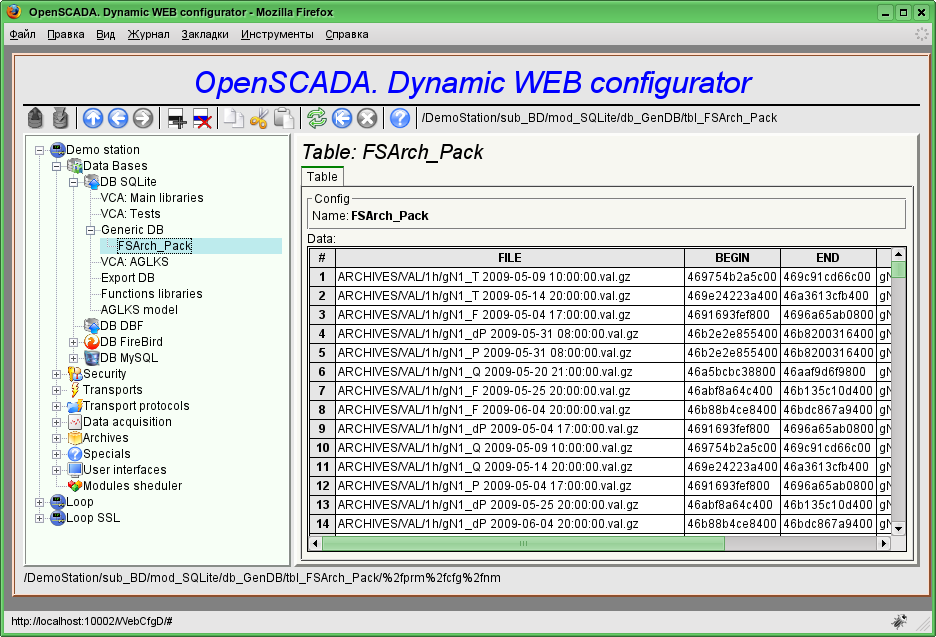Image resolution: width=936 pixels, height=637 pixels.
Task: Click the DB DBF database icon
Action: click(91, 325)
